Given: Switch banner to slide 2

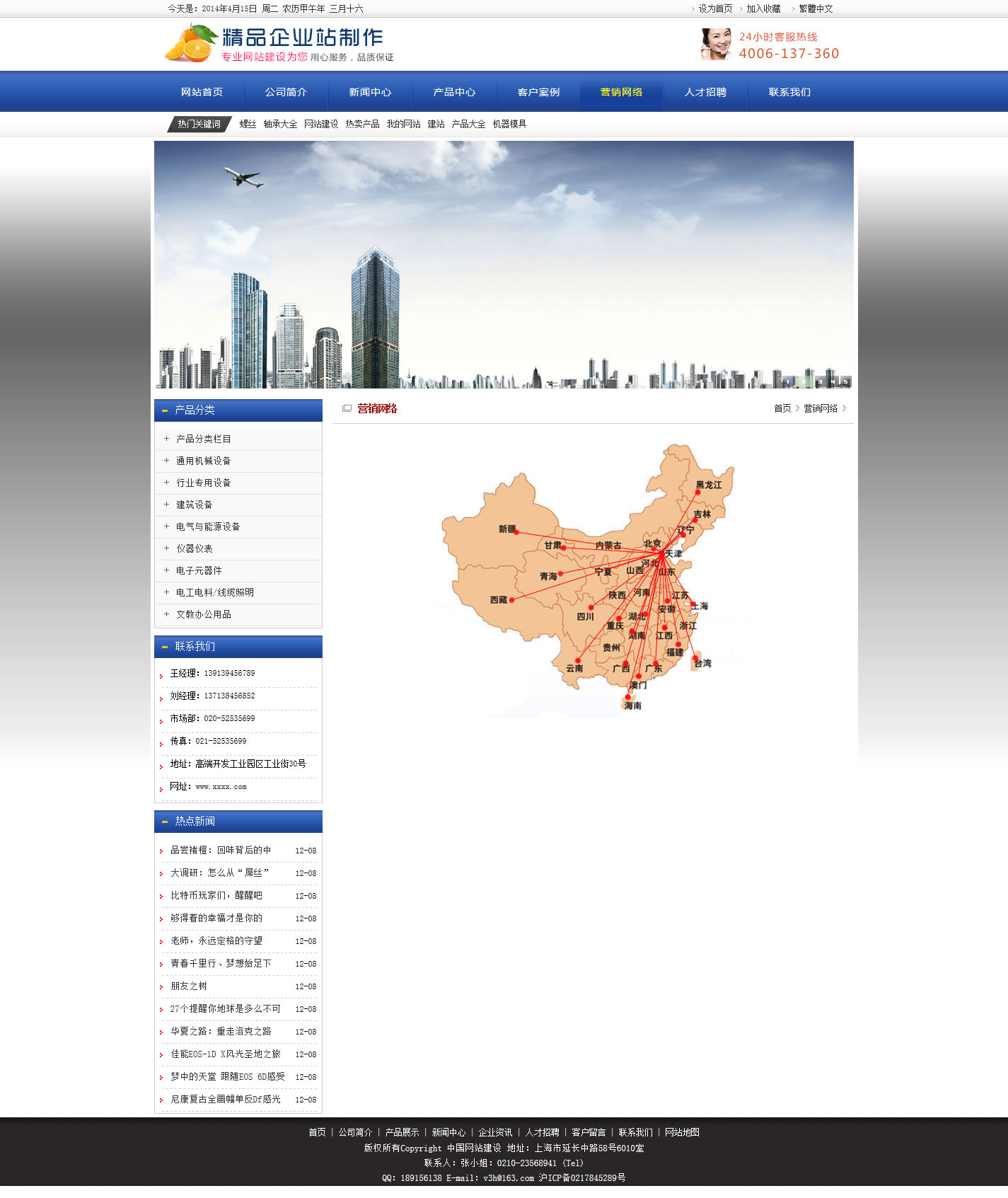Looking at the screenshot, I should click(x=804, y=382).
